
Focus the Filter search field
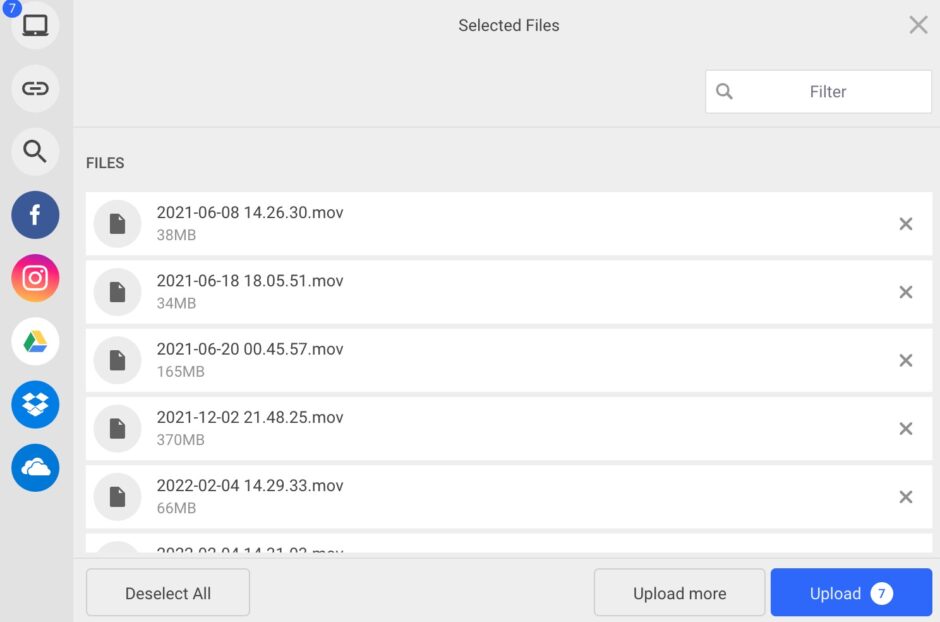click(x=828, y=92)
